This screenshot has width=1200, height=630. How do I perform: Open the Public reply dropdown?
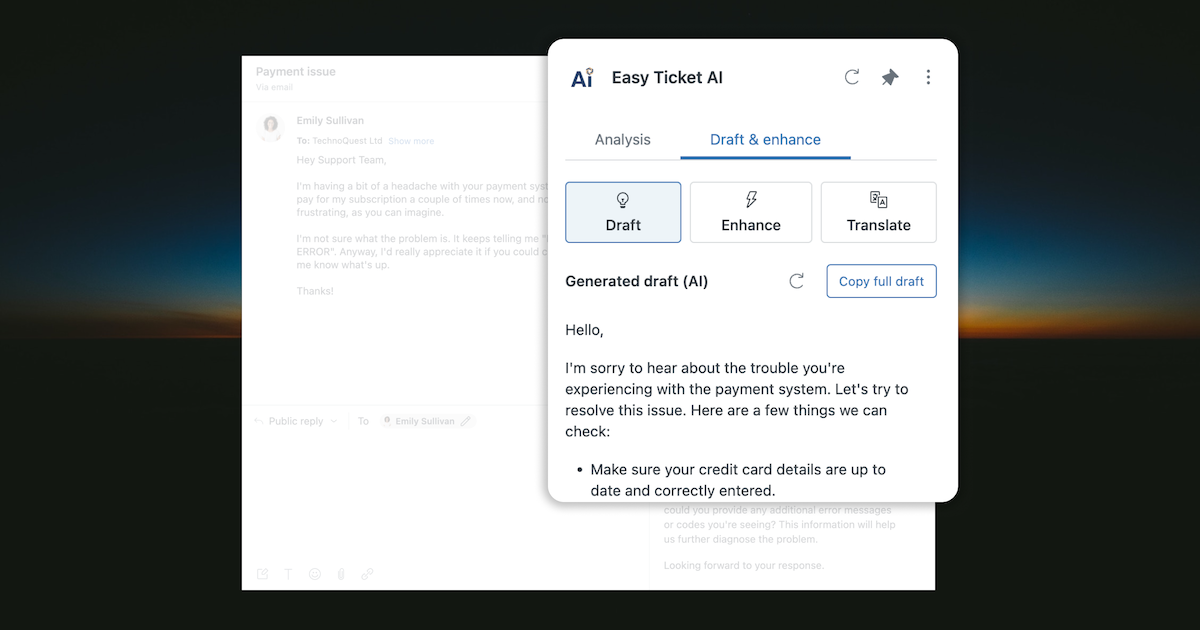click(x=296, y=420)
